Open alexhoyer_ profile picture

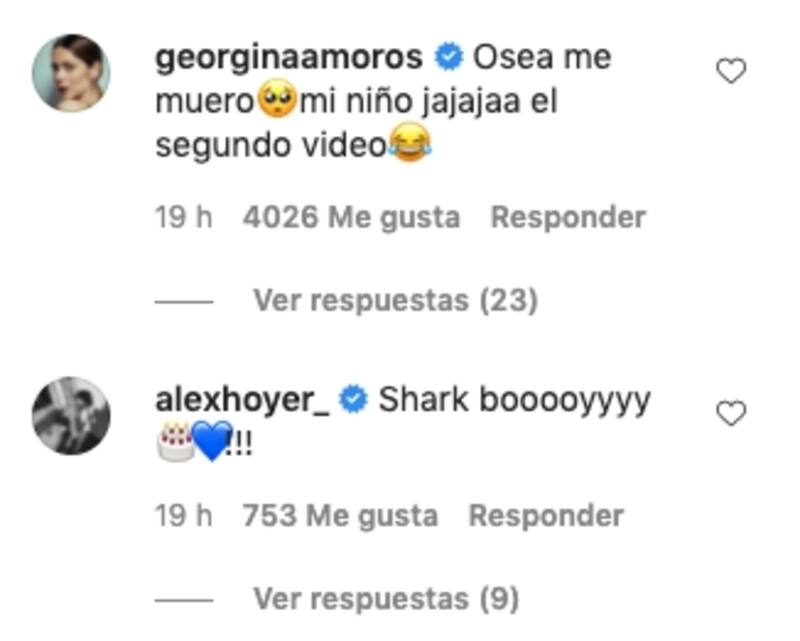(x=71, y=416)
